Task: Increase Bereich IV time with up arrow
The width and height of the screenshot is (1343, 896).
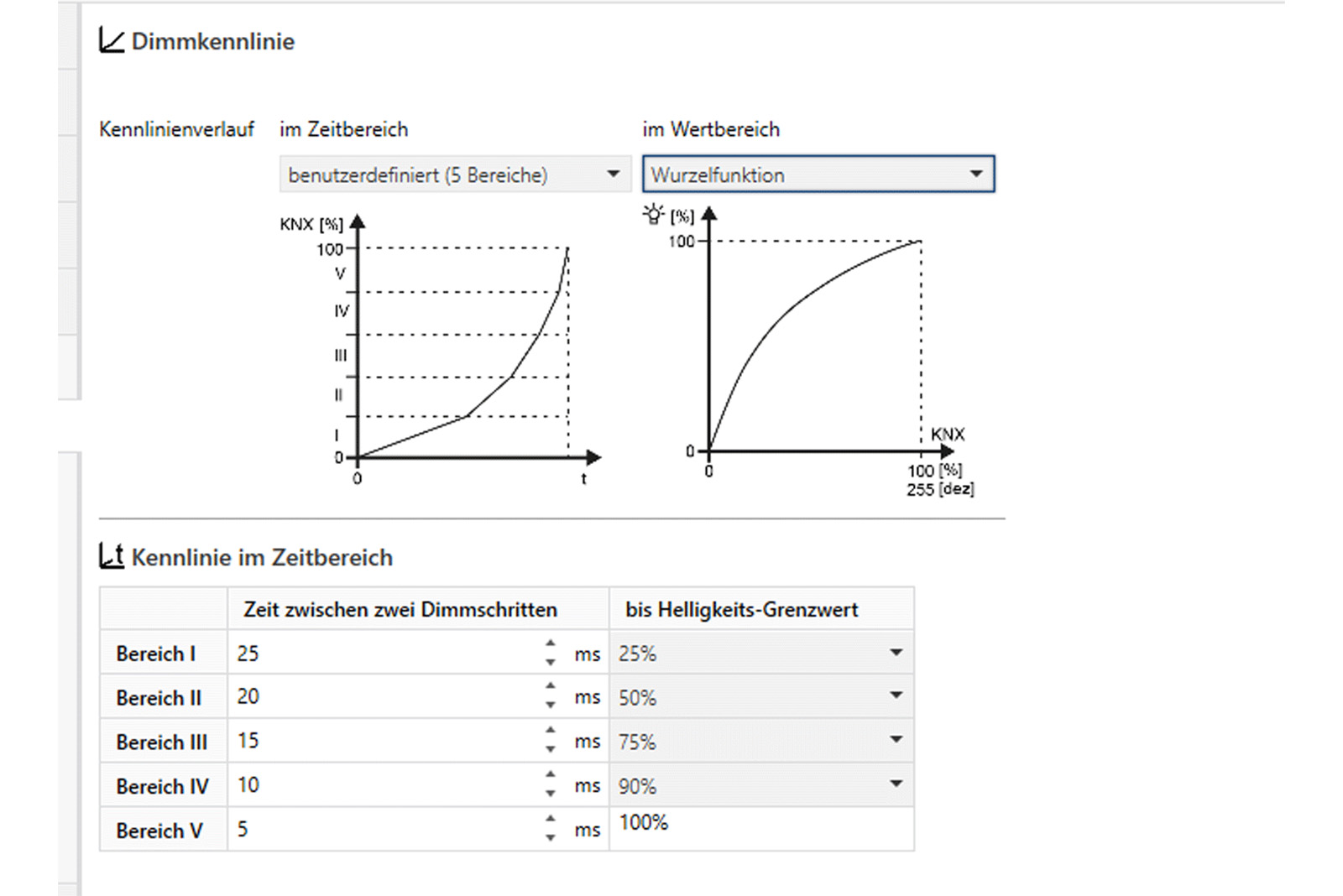Action: (x=551, y=774)
